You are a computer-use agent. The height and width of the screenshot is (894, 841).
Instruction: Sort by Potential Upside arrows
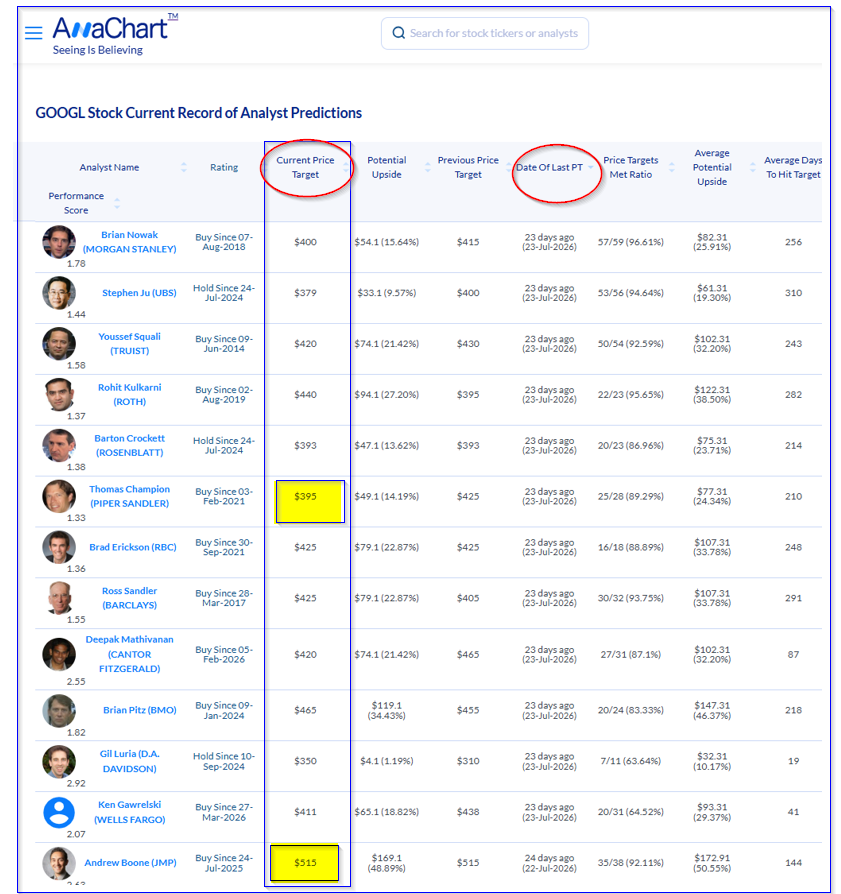click(x=428, y=167)
